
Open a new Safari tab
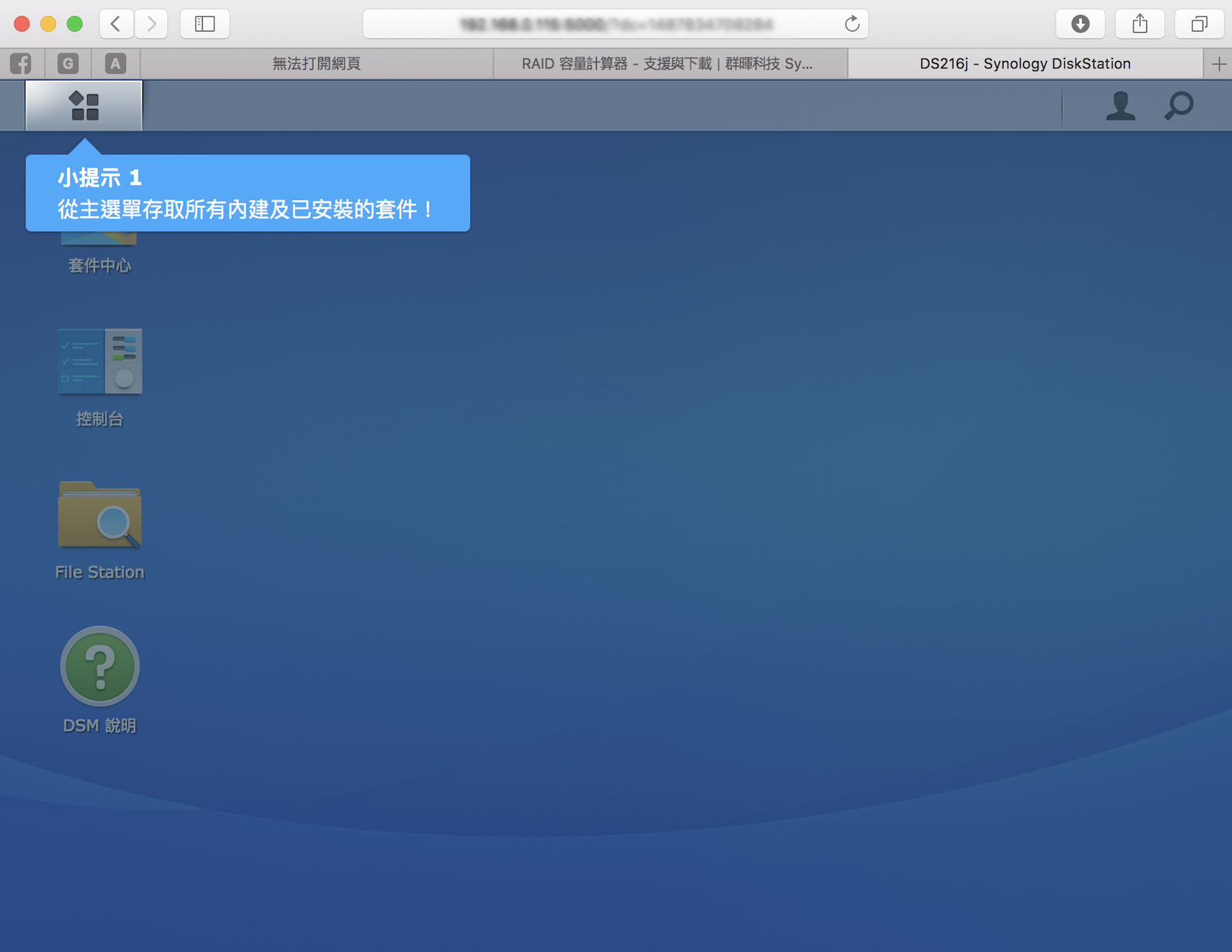(x=1218, y=64)
